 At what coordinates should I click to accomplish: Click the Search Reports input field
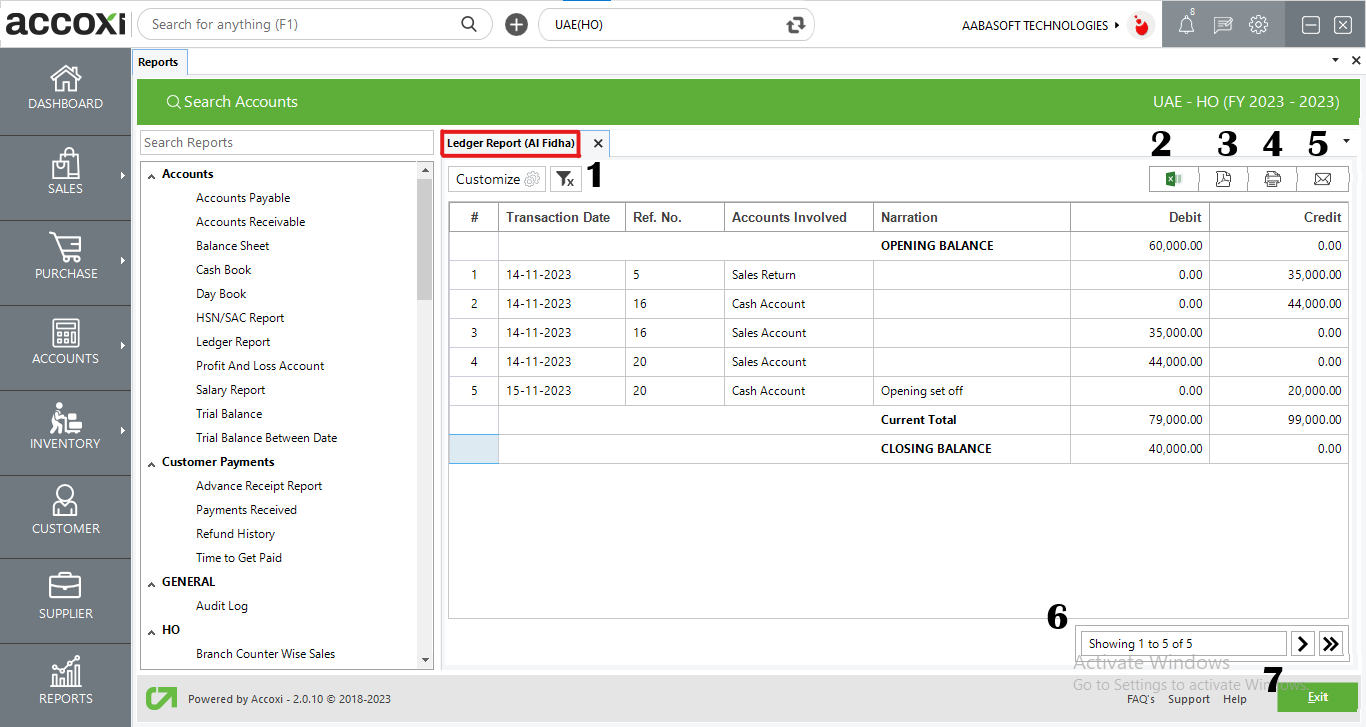point(286,143)
